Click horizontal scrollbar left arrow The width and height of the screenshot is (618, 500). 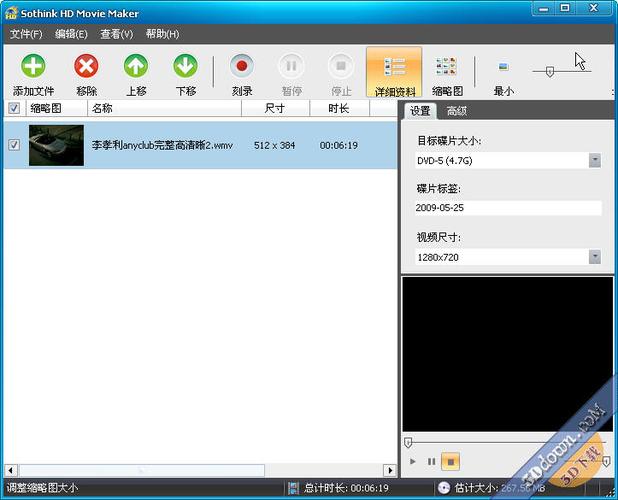point(11,470)
